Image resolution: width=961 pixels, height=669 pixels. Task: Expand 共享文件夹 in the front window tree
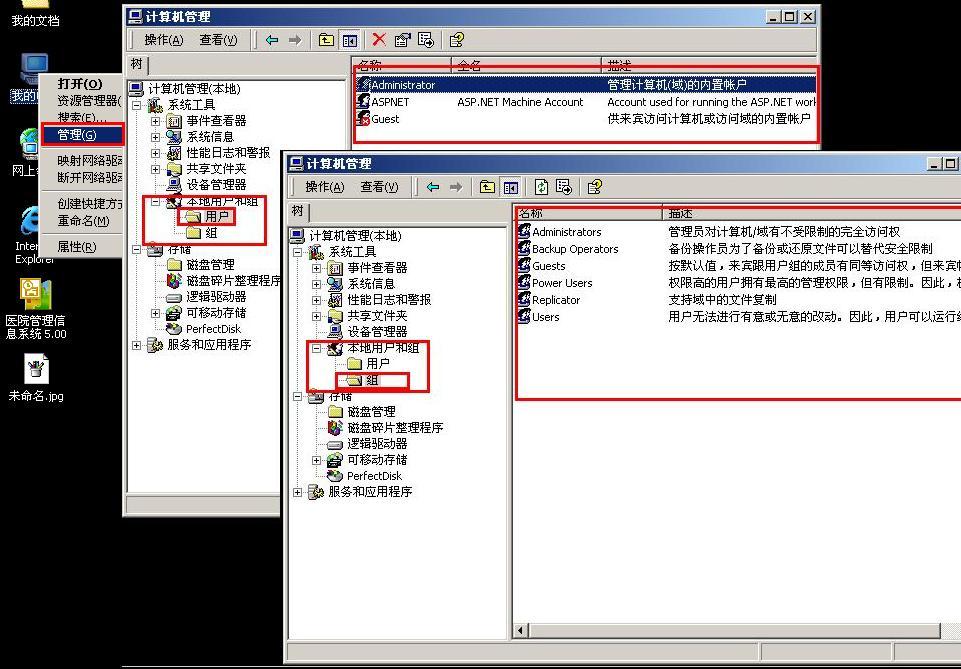pos(316,316)
